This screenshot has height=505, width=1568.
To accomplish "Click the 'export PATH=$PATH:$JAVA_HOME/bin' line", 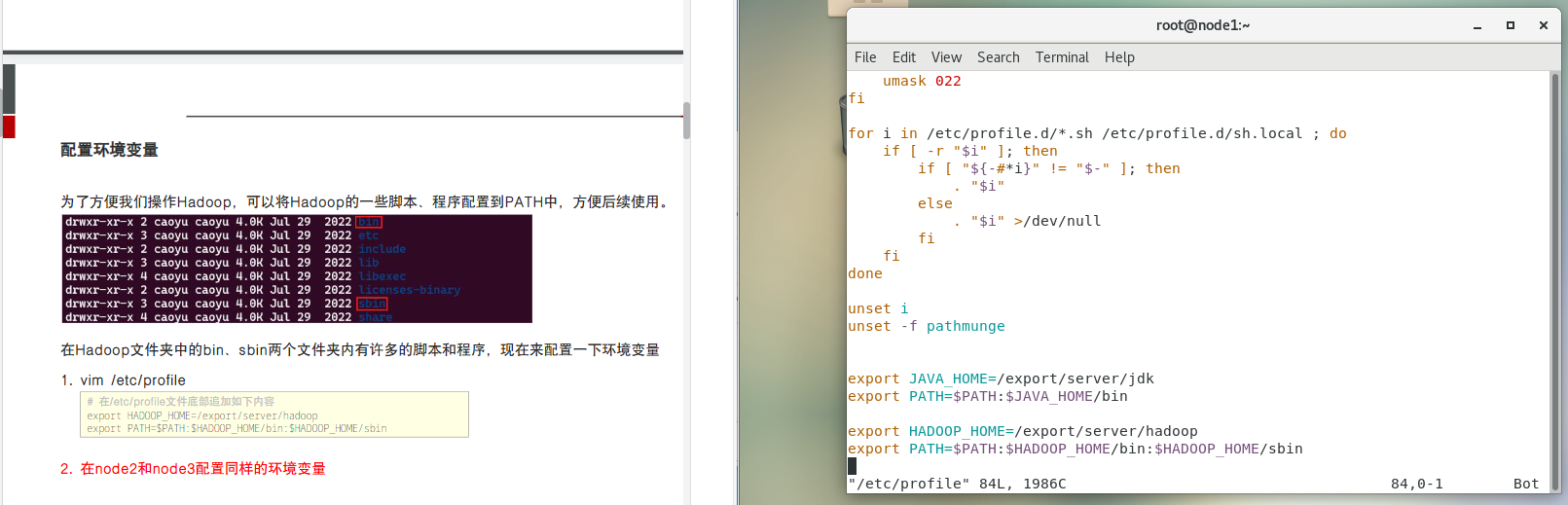I will click(x=988, y=396).
